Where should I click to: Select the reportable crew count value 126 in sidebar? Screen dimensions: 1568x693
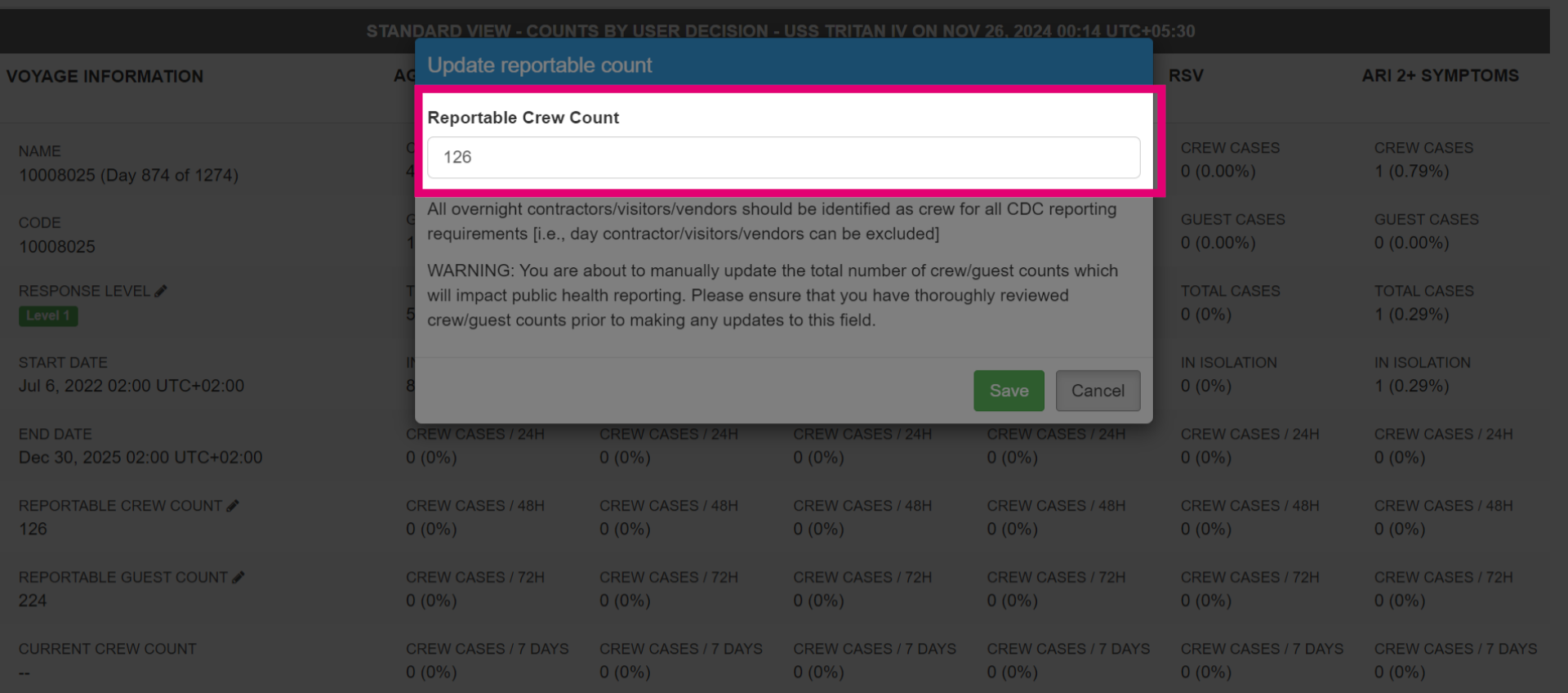tap(33, 529)
